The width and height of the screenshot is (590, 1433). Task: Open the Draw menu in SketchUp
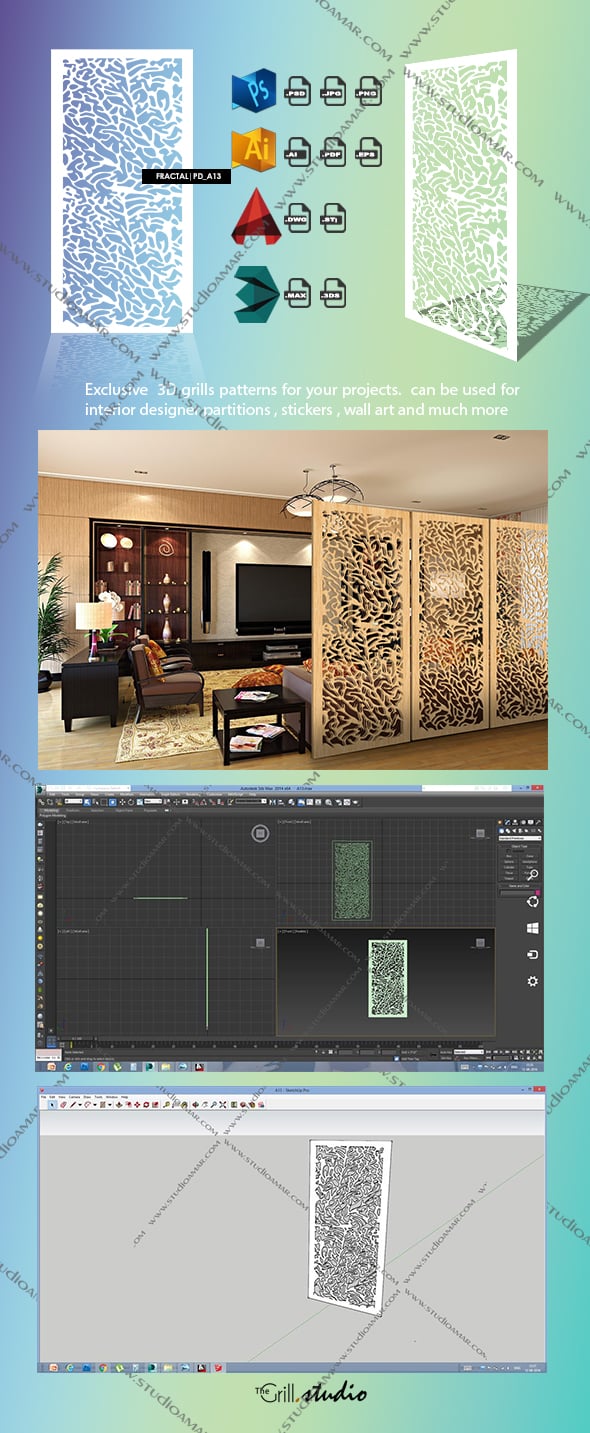tap(87, 1096)
